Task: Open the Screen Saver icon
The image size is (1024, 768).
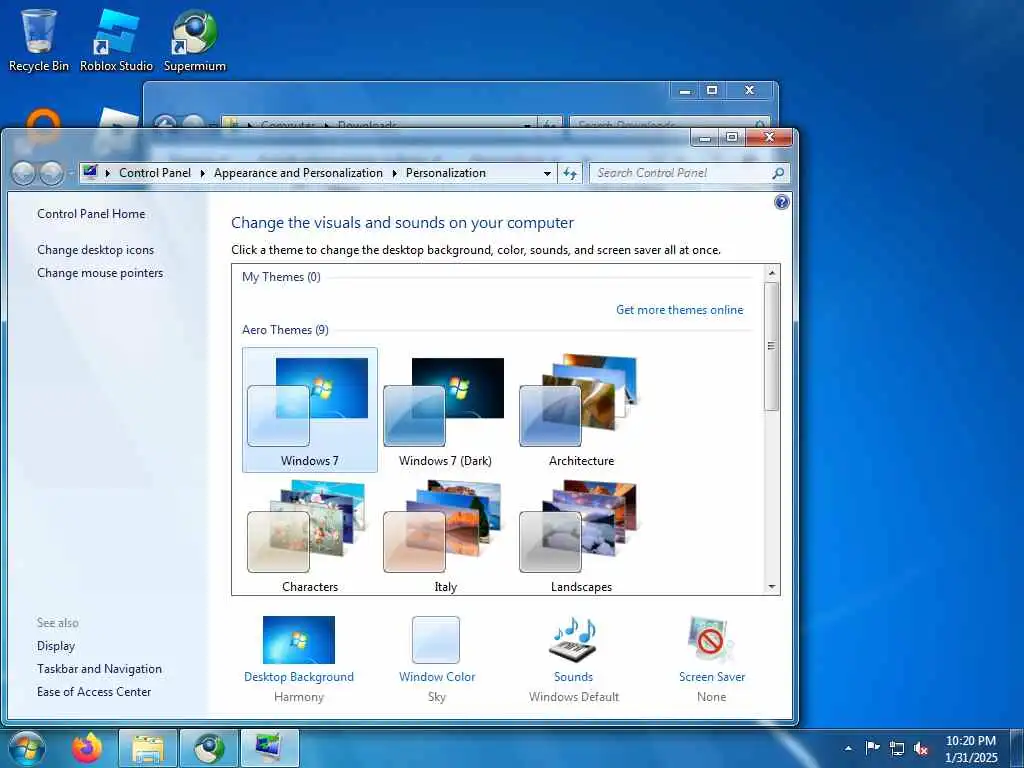Action: (711, 640)
